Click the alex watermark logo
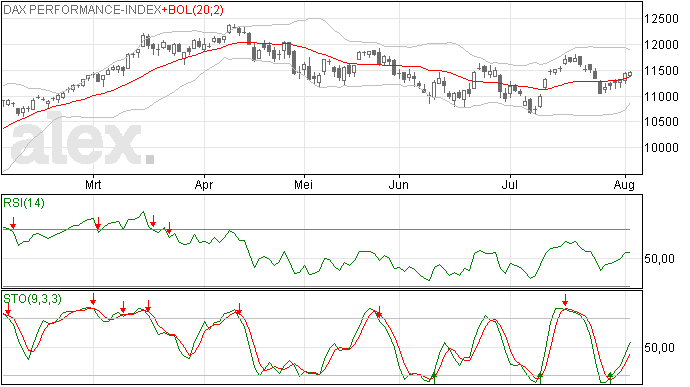The image size is (690, 387). tap(82, 140)
